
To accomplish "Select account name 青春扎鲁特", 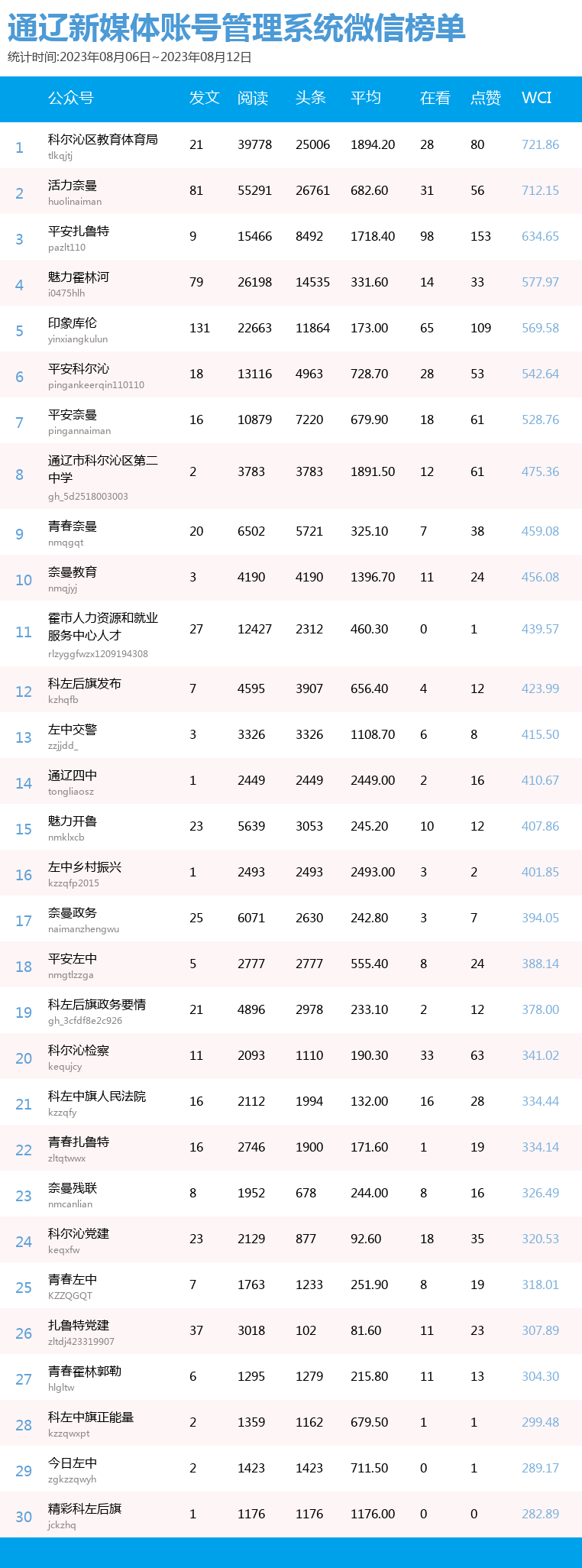I will tap(79, 1142).
